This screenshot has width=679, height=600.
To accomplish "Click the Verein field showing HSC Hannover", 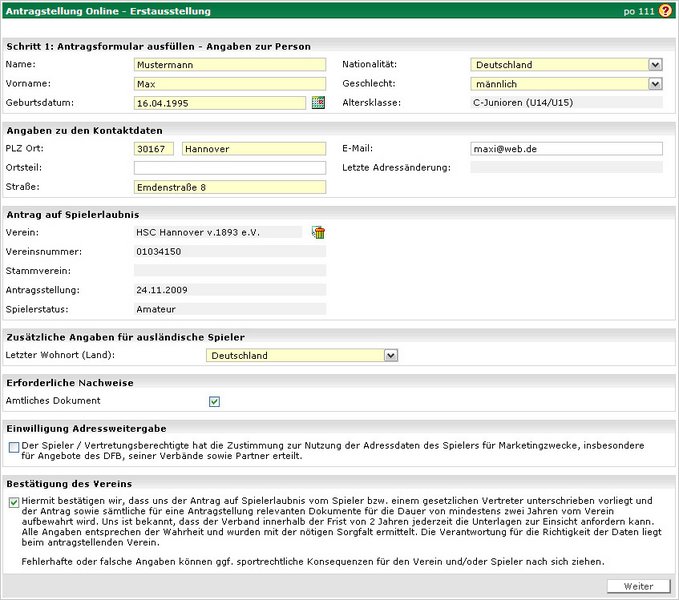I will point(217,232).
